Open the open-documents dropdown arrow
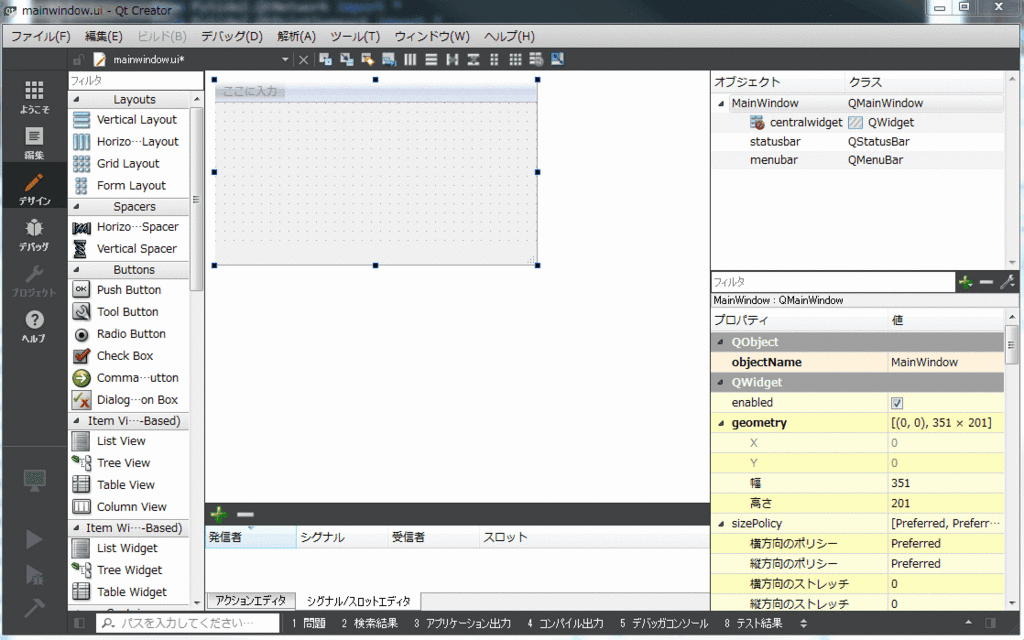 coord(285,59)
